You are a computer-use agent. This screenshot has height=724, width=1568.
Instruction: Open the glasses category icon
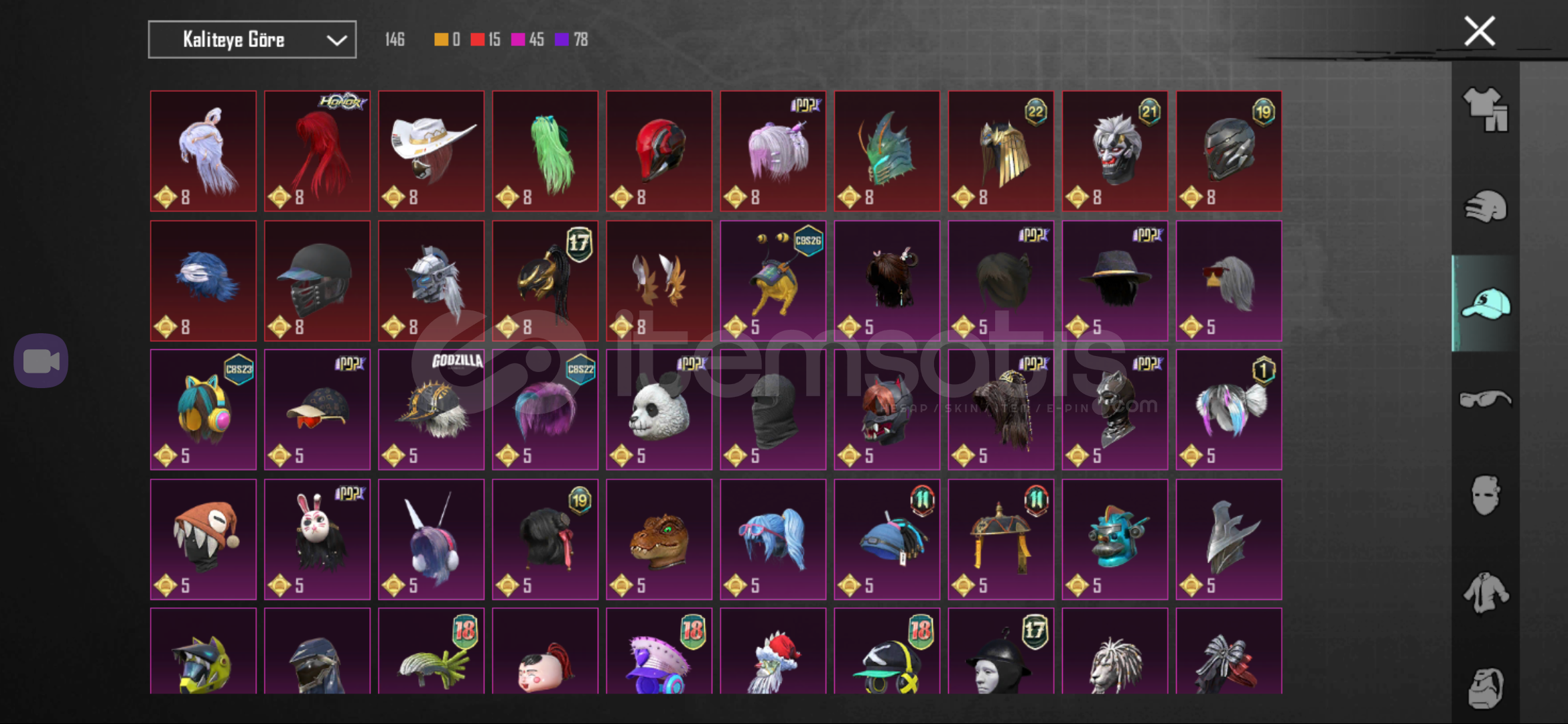click(1486, 400)
